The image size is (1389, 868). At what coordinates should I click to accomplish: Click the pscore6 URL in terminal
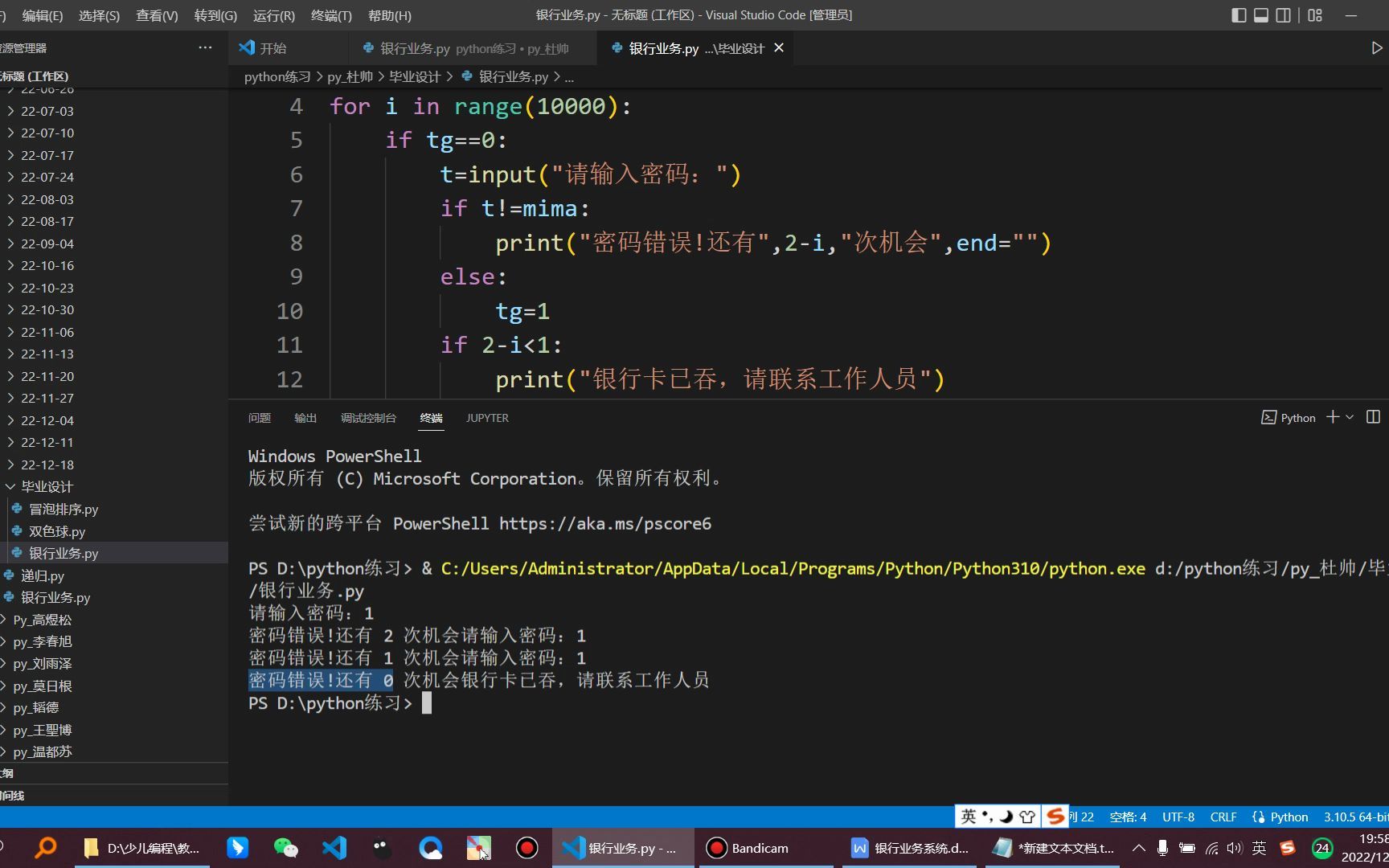pos(605,524)
